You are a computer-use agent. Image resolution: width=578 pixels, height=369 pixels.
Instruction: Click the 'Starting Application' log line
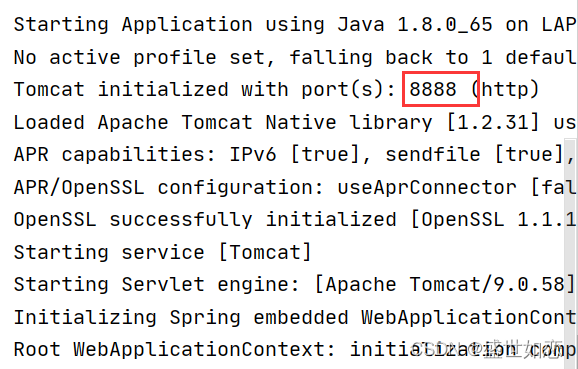click(x=295, y=25)
